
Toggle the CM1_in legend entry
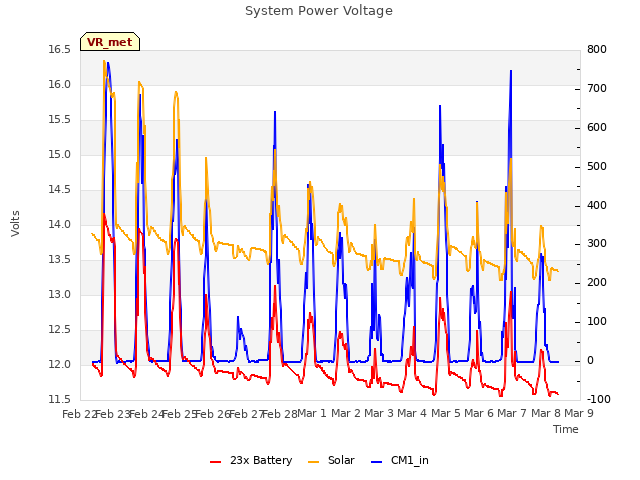pos(400,460)
